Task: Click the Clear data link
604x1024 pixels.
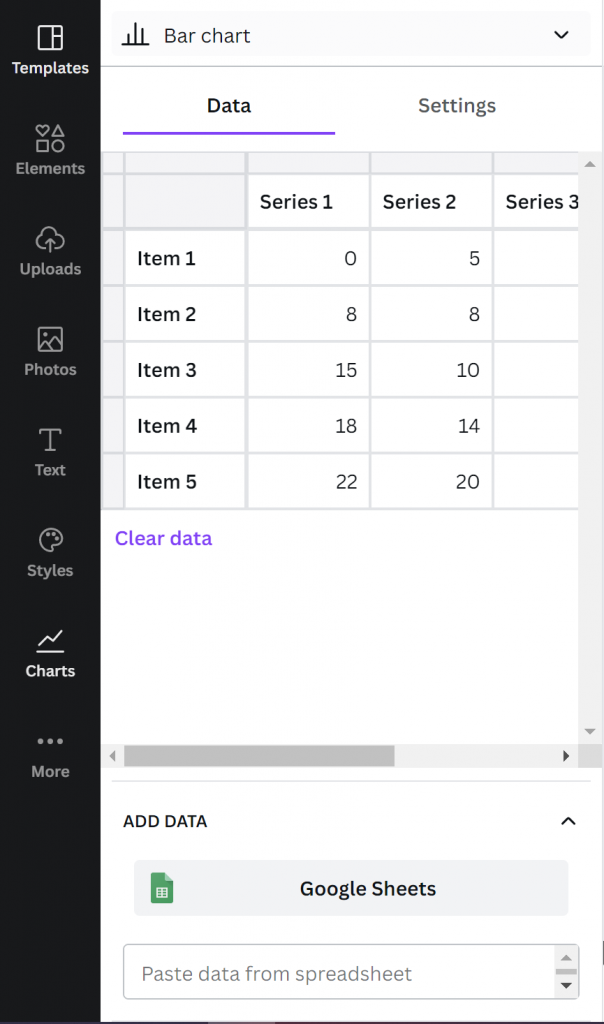Action: [x=163, y=538]
